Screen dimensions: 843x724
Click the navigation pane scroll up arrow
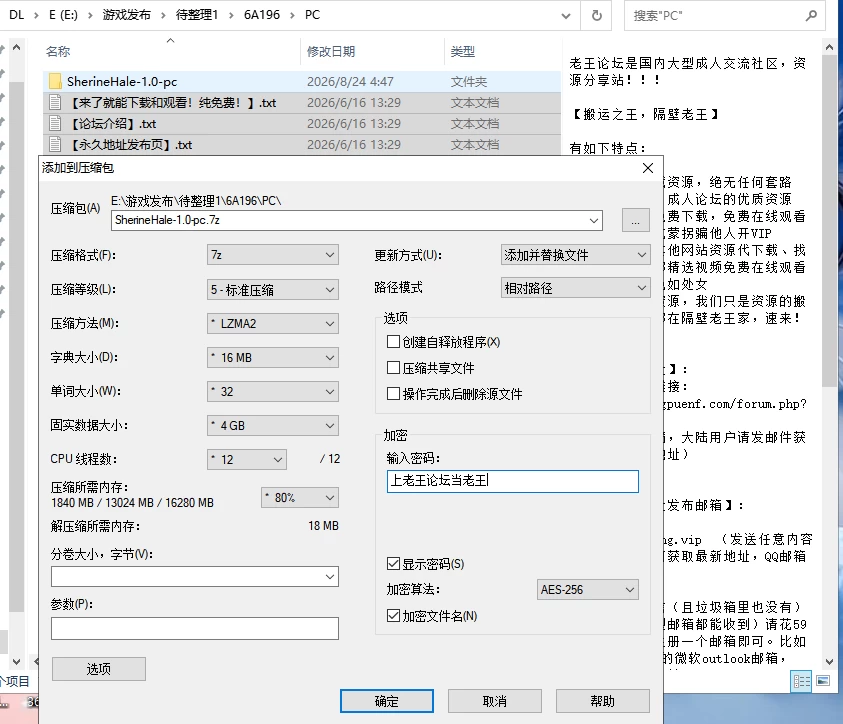17,48
